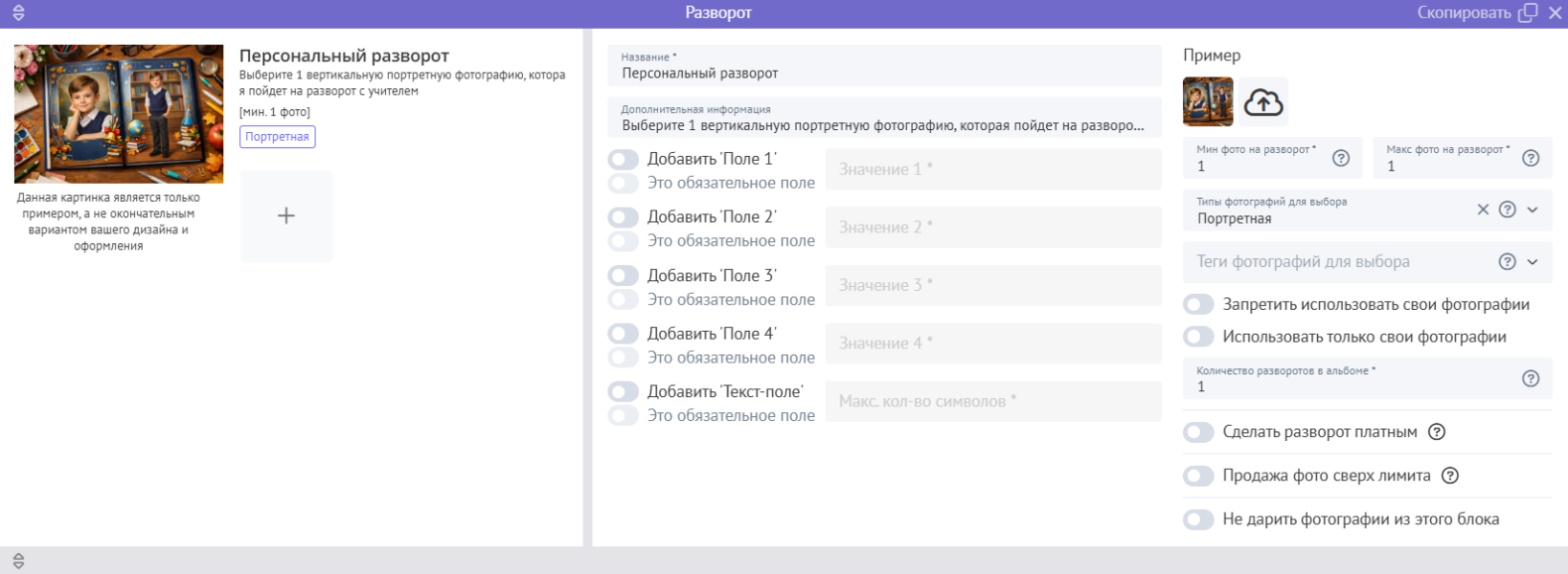
Task: Expand the Типы фотографий для выбора dropdown
Action: click(1532, 210)
